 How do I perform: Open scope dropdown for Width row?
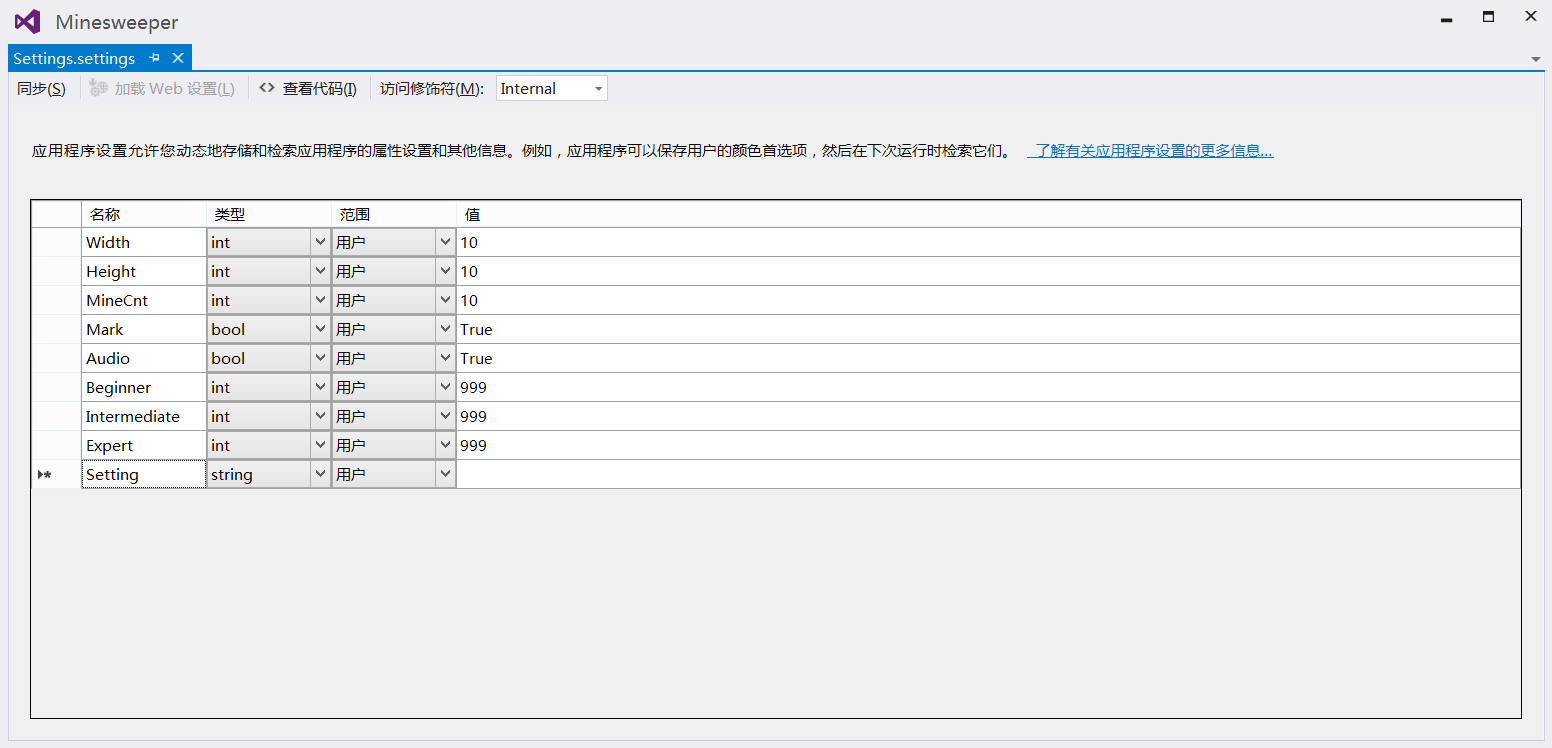pyautogui.click(x=445, y=242)
